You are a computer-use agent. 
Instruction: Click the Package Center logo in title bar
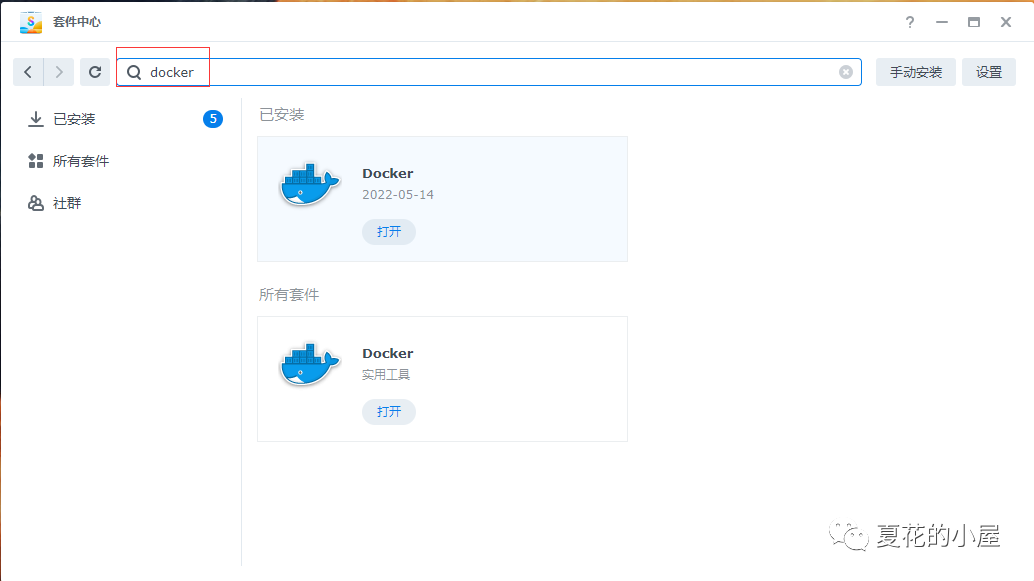click(31, 22)
